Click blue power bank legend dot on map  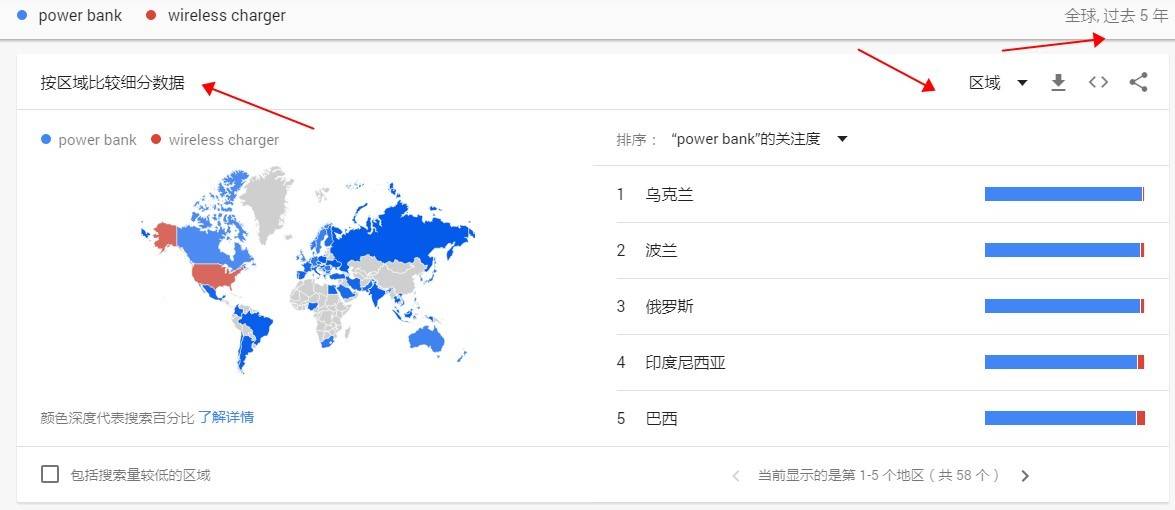[46, 140]
